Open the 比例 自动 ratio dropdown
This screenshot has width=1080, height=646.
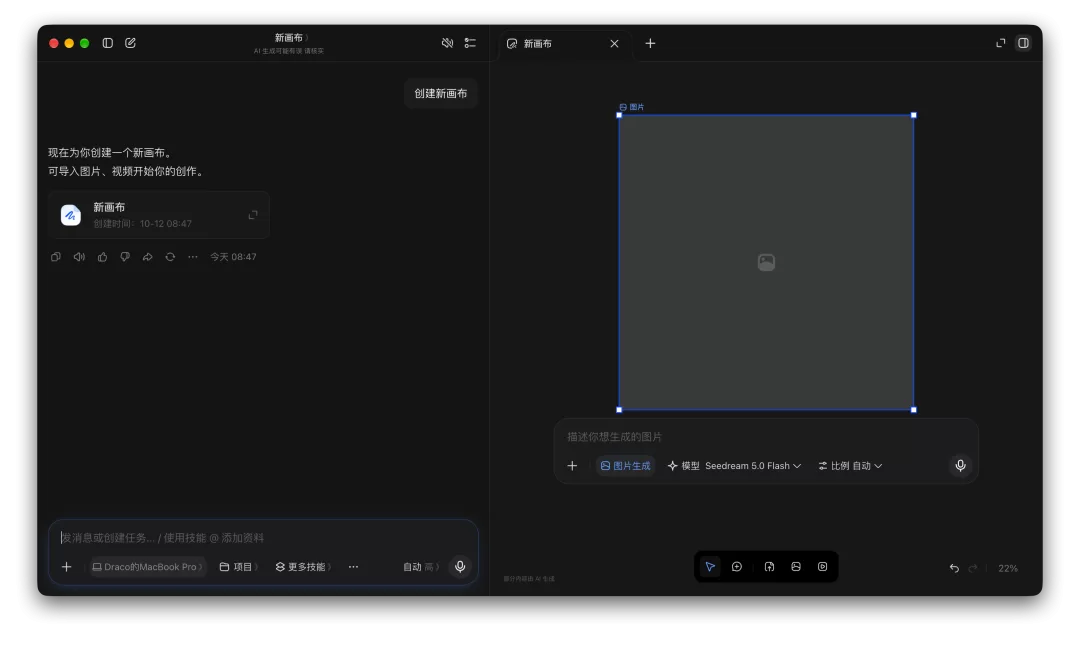click(850, 466)
